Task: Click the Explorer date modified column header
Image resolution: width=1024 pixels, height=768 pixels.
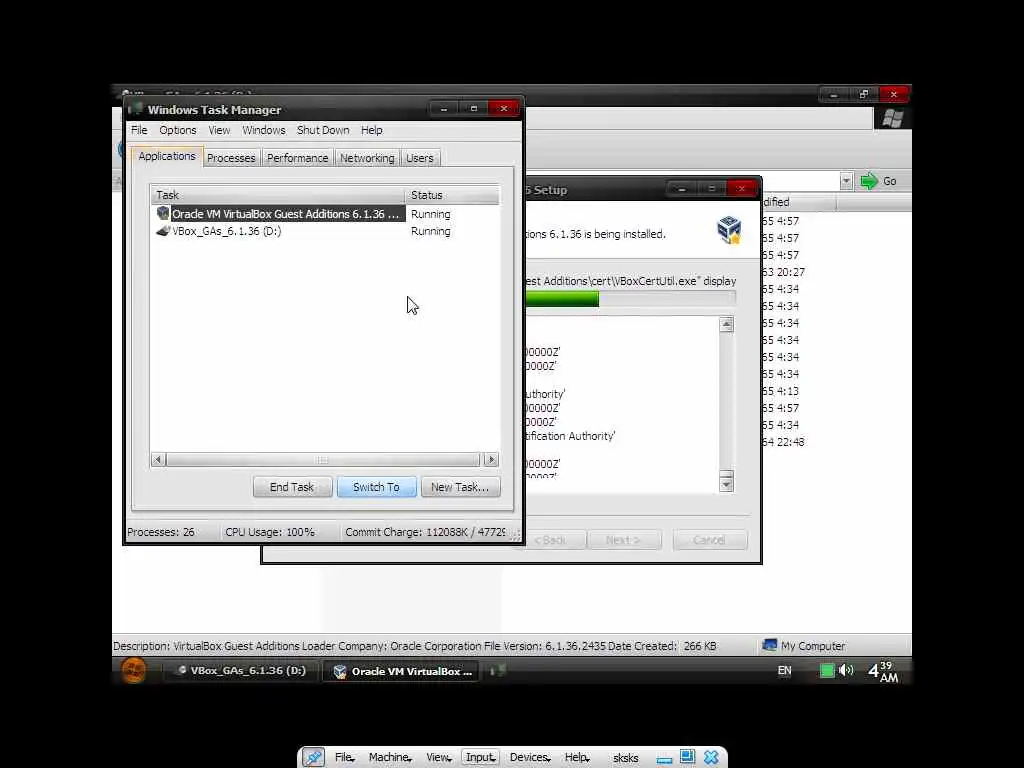Action: (x=799, y=202)
